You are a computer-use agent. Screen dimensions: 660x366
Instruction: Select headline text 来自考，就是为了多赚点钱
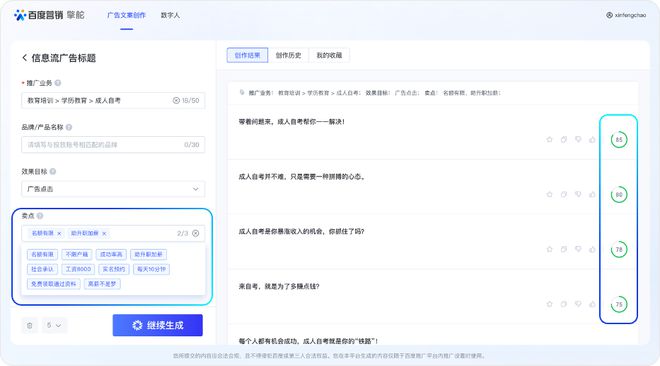[279, 286]
